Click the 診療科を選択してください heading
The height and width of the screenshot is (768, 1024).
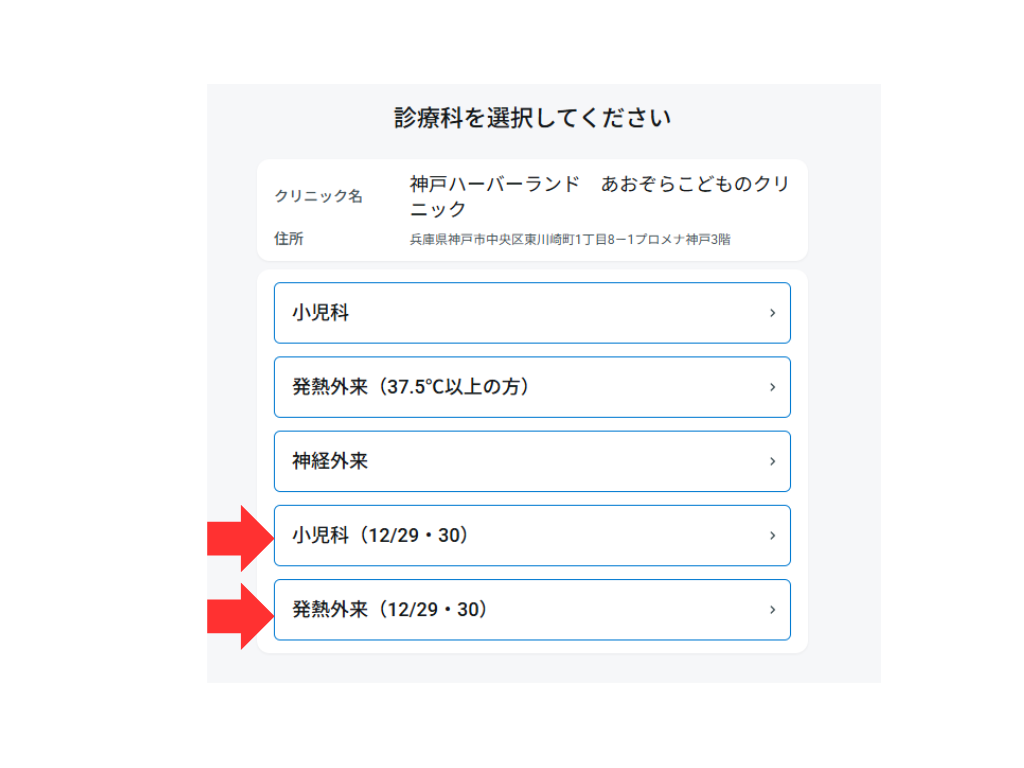(532, 118)
